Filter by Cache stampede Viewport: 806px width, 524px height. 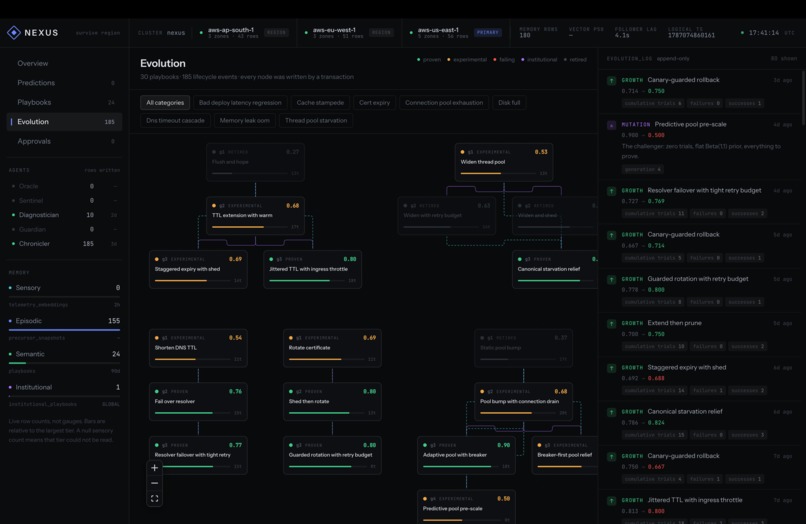[320, 103]
